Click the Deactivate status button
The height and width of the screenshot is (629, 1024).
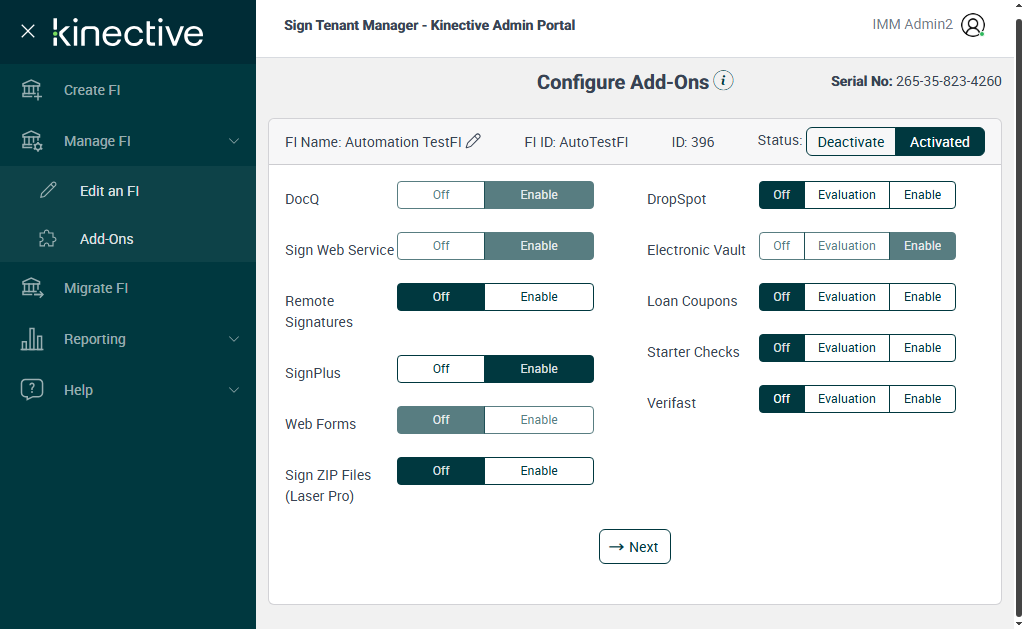[850, 142]
